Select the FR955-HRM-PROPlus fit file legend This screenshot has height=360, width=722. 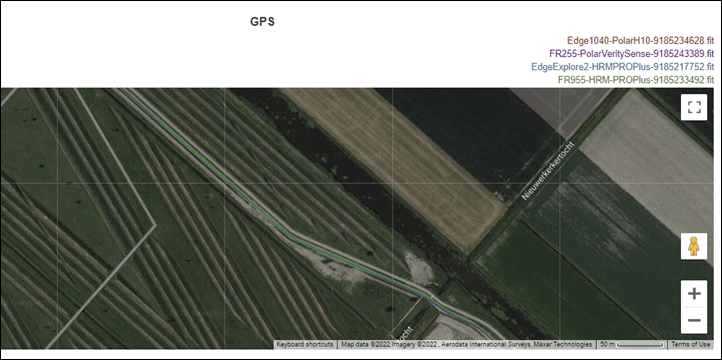tap(636, 80)
